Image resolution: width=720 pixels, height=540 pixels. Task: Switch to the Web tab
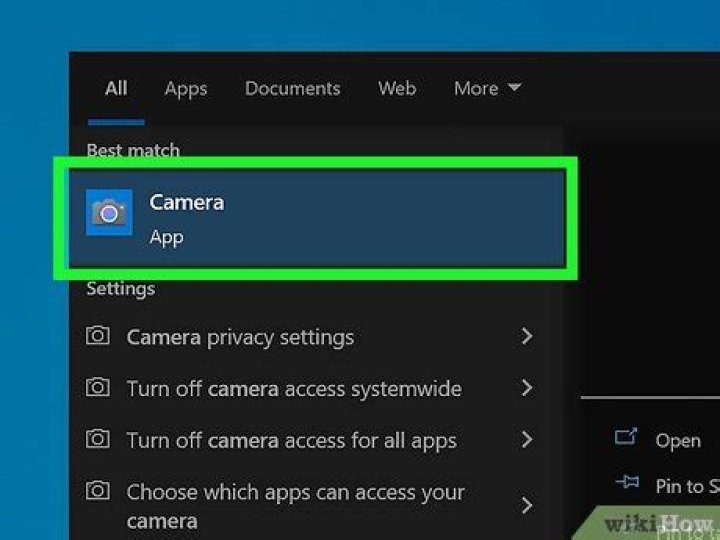(x=396, y=88)
